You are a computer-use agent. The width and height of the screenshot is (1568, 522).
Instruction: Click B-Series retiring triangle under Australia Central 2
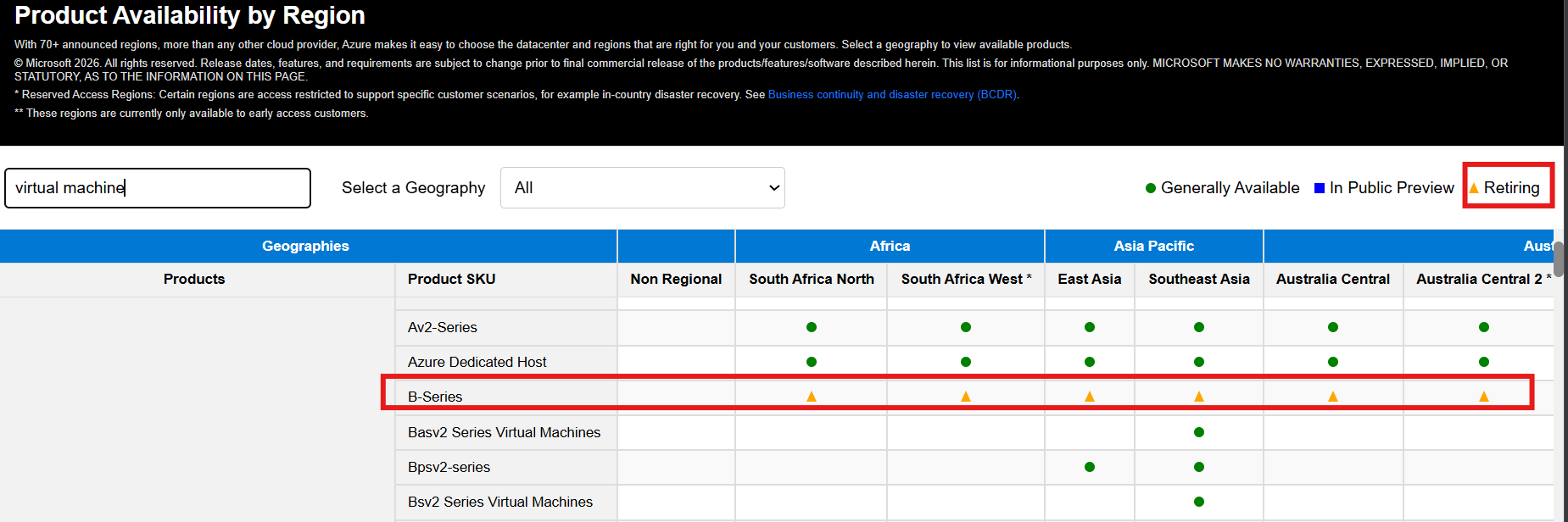(x=1484, y=397)
